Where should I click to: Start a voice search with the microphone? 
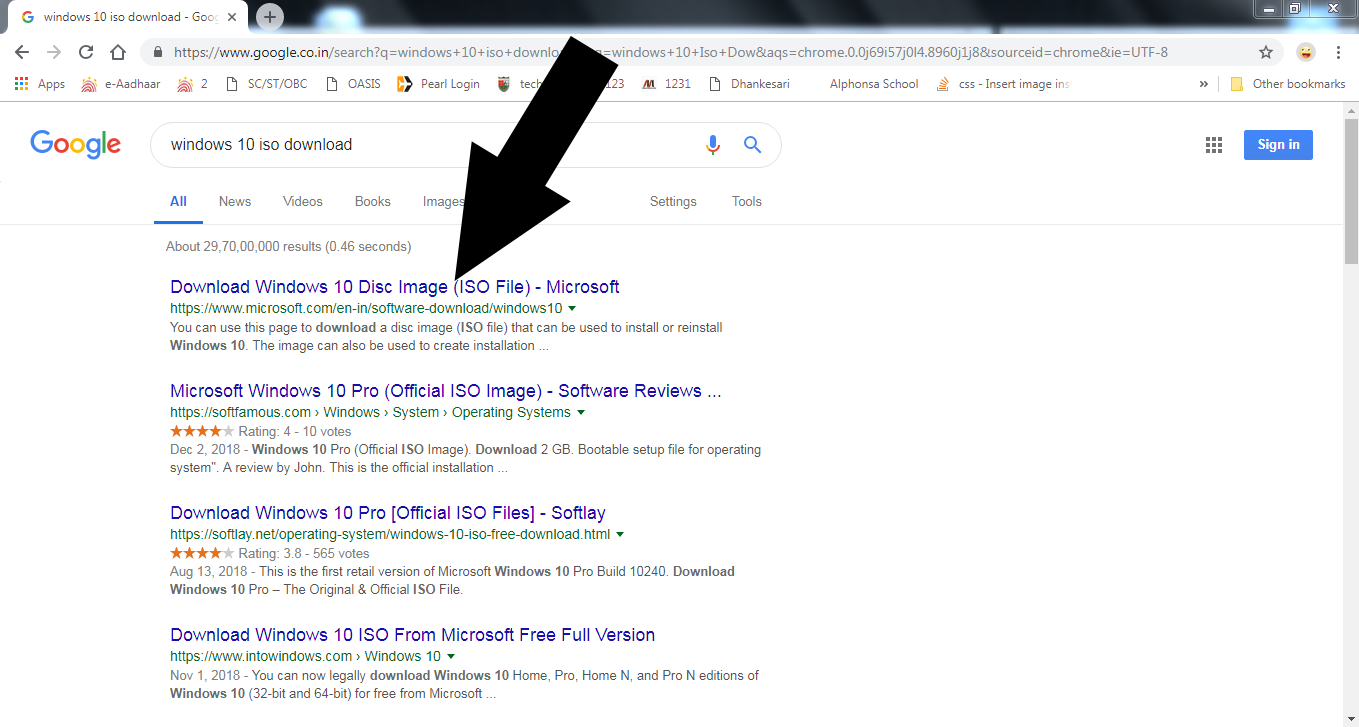pos(713,145)
